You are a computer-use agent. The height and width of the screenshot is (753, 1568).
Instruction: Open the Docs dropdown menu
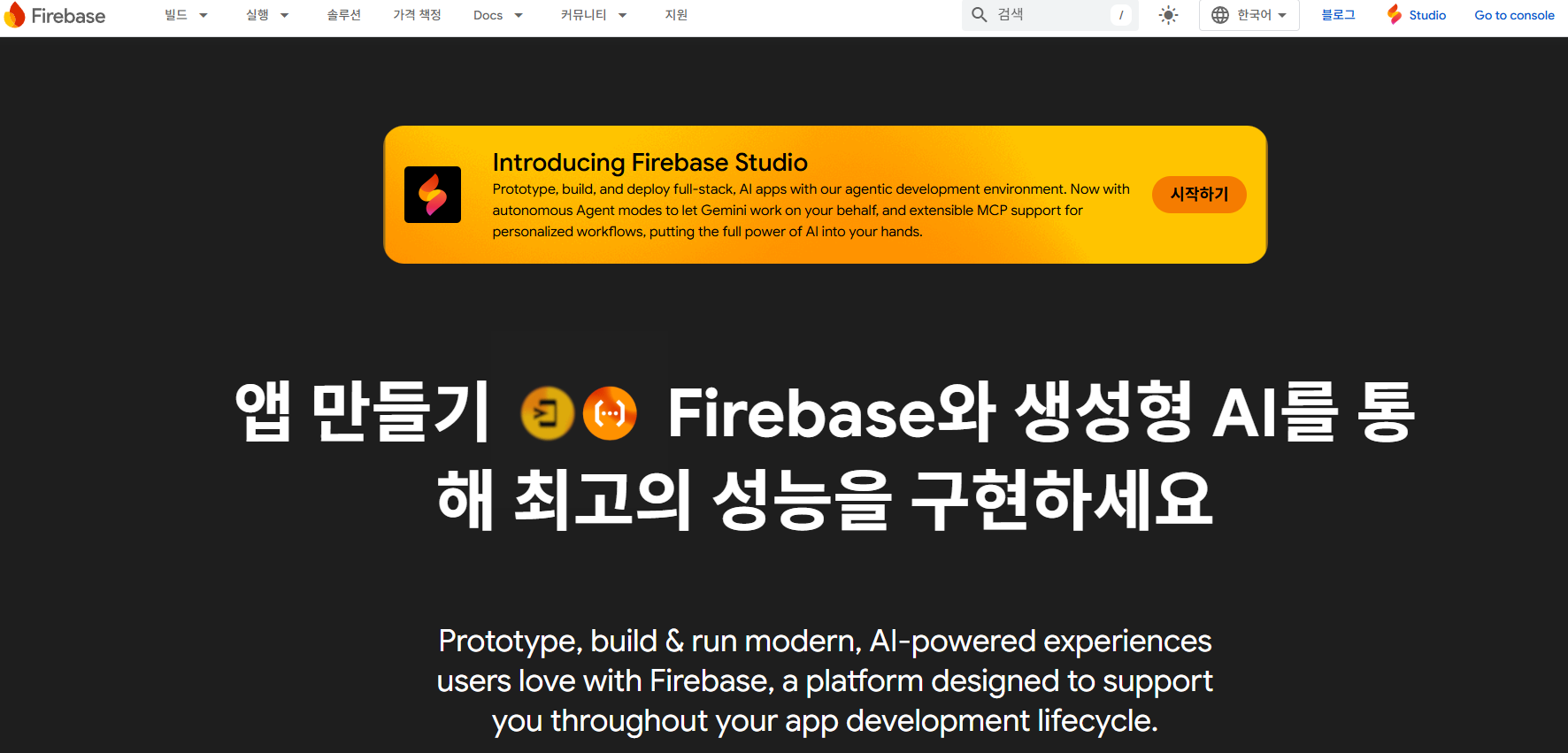(498, 15)
